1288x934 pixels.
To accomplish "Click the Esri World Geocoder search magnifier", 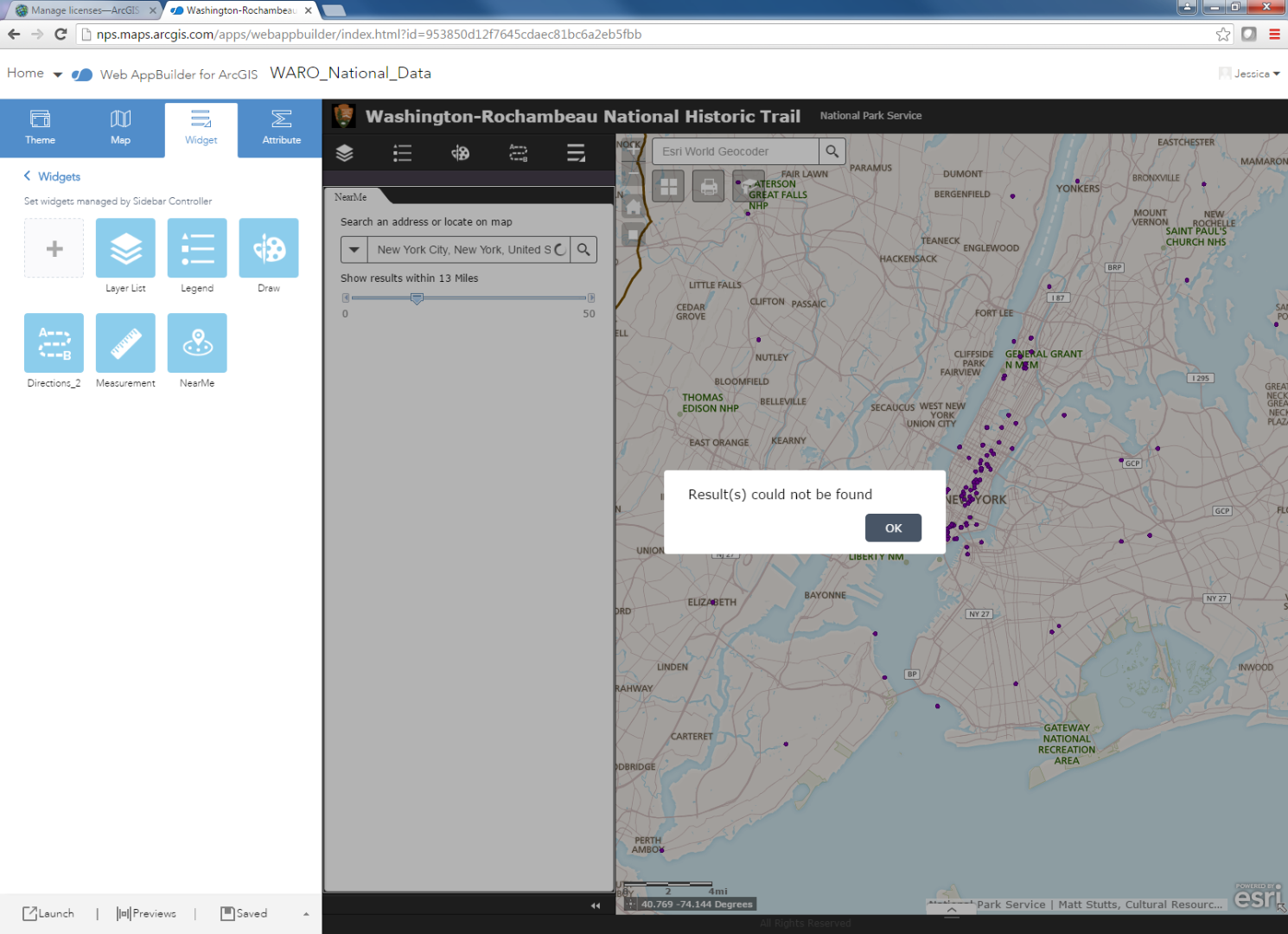I will point(832,151).
